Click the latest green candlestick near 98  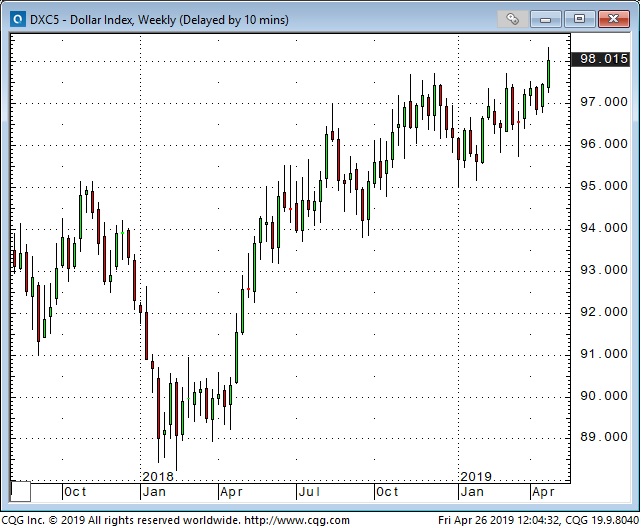[548, 74]
